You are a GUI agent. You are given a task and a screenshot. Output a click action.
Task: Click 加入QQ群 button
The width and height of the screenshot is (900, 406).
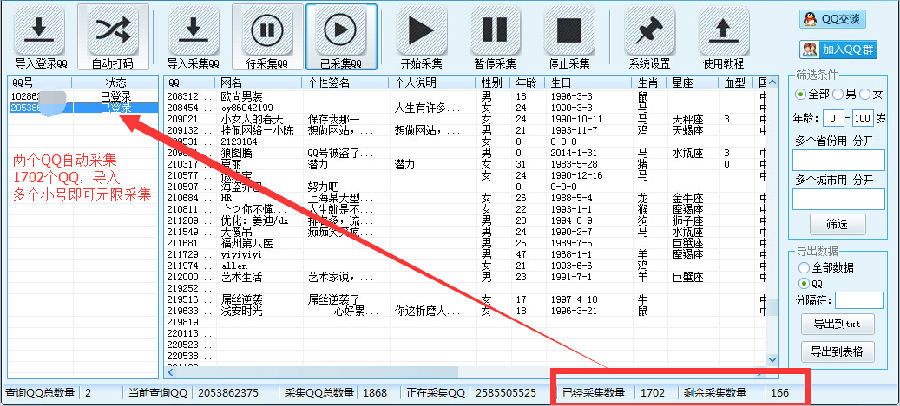click(x=838, y=49)
